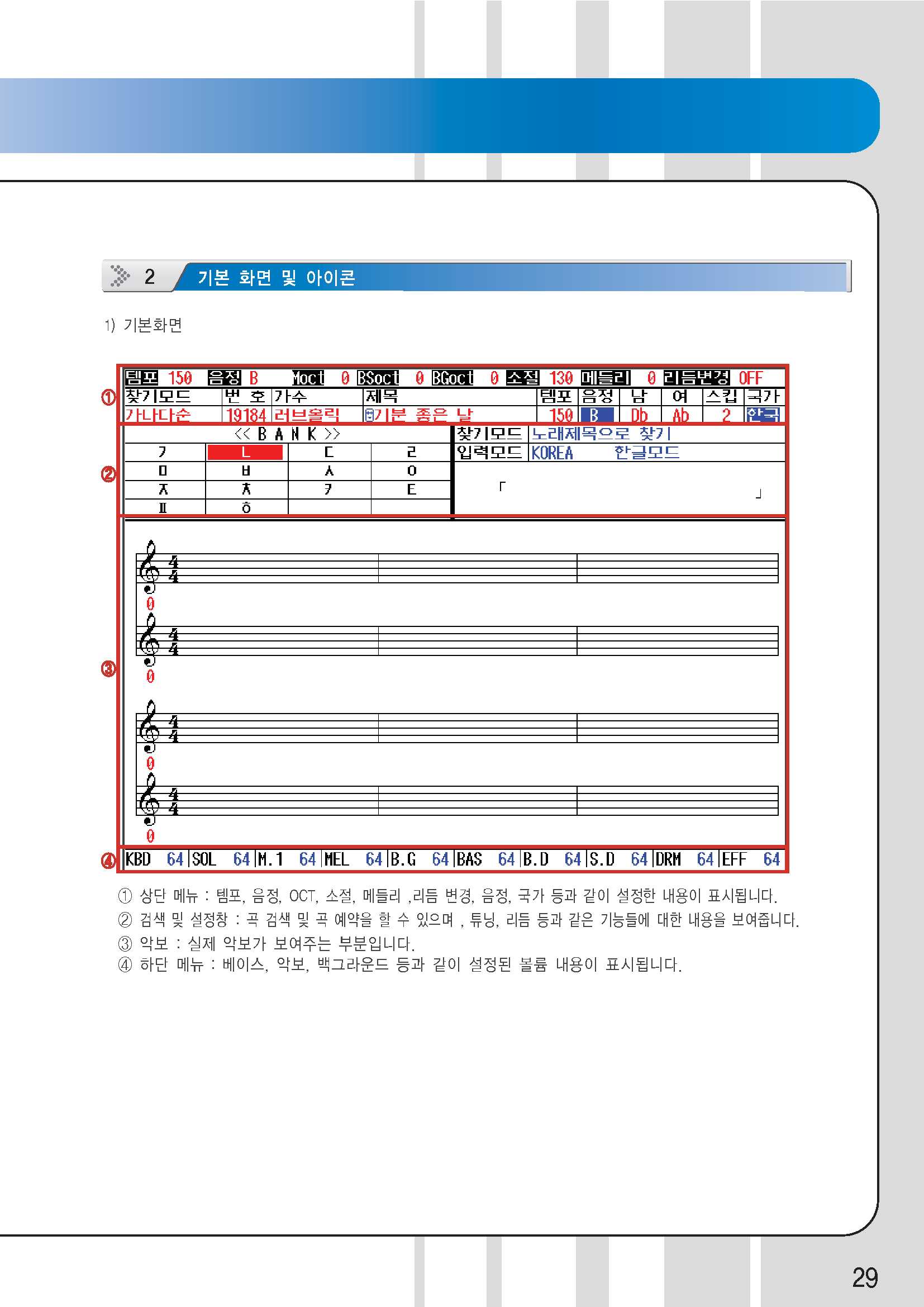Select consonant ㅂ in the BANK grid
Image resolution: width=924 pixels, height=1307 pixels.
[246, 470]
